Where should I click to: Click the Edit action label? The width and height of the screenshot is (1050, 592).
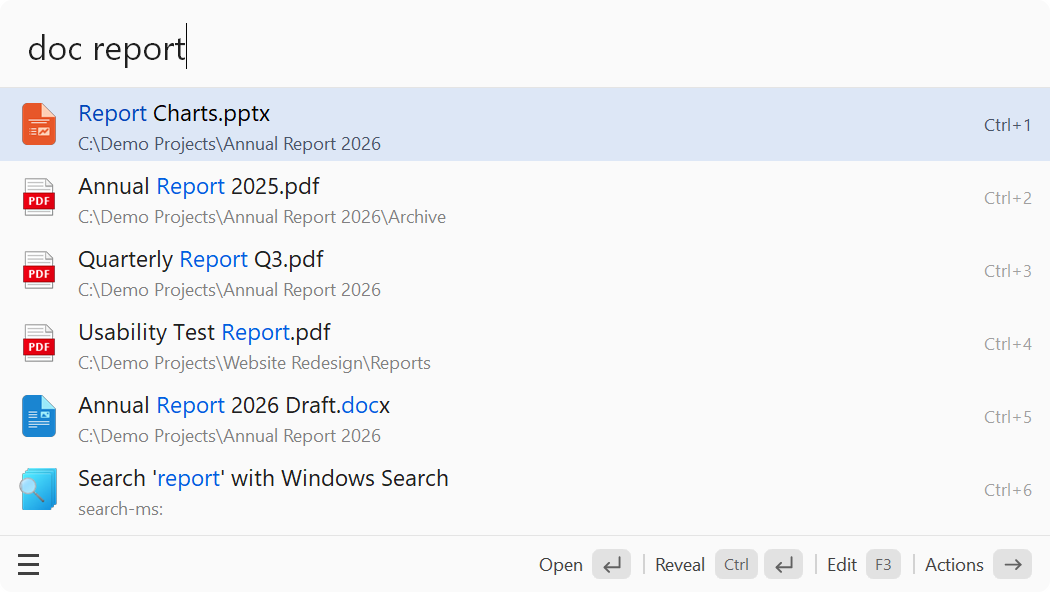pyautogui.click(x=842, y=565)
